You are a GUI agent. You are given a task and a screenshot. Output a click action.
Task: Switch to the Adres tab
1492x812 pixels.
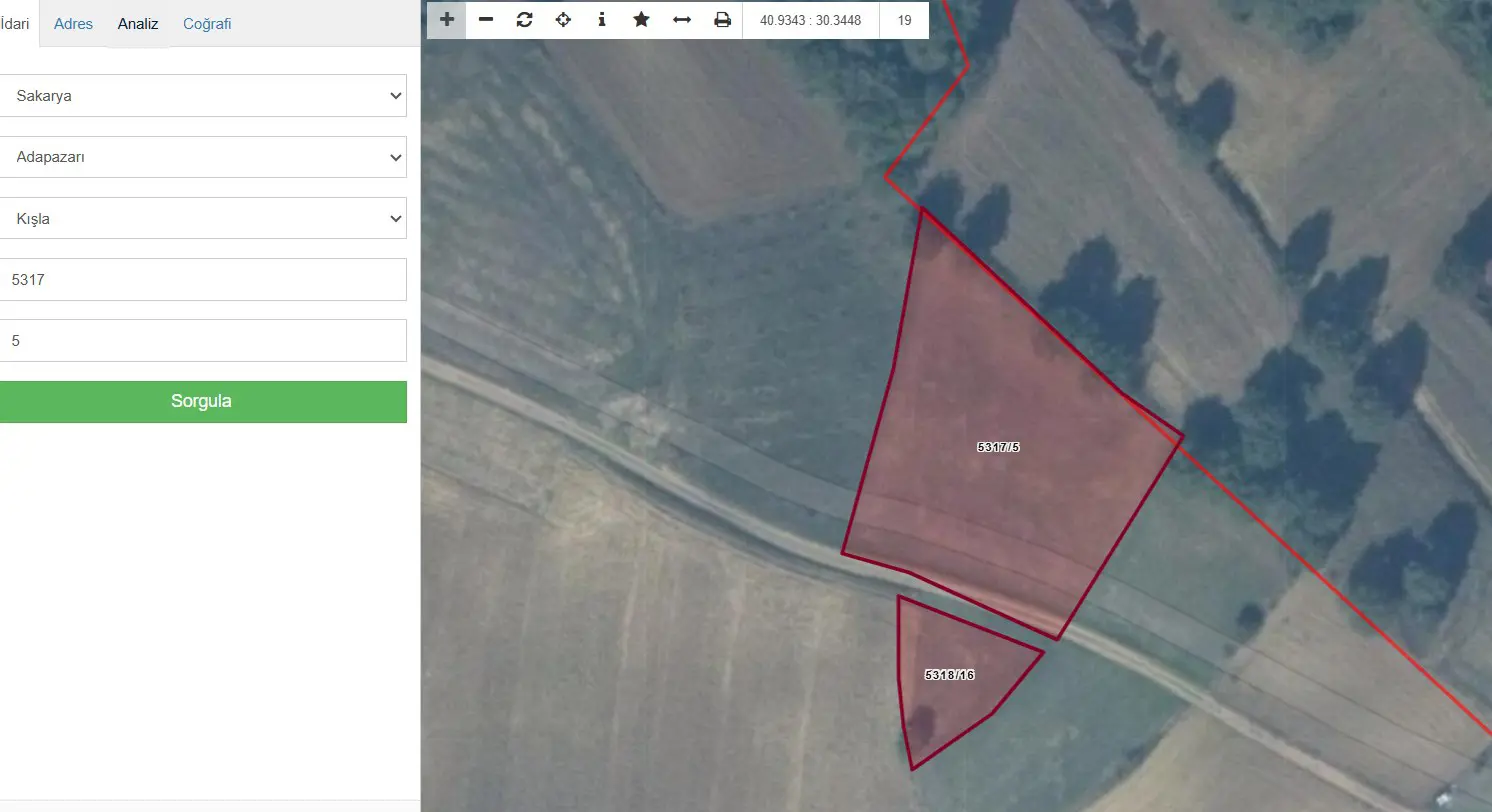coord(73,24)
